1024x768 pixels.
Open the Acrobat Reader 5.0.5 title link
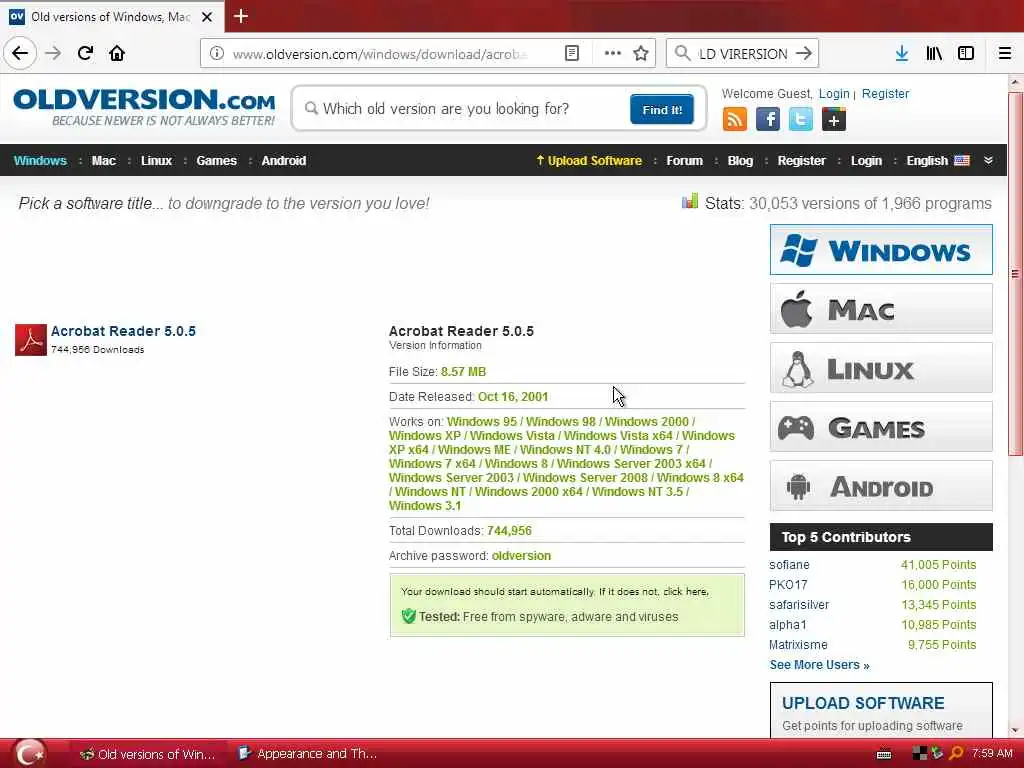point(123,331)
